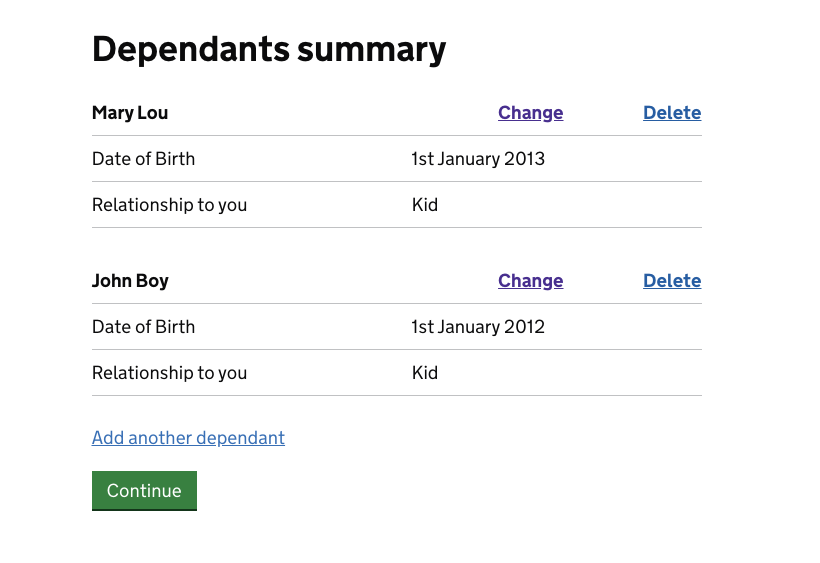Click the year 2012 in John Boy's birth date
This screenshot has width=820, height=563.
coord(524,327)
